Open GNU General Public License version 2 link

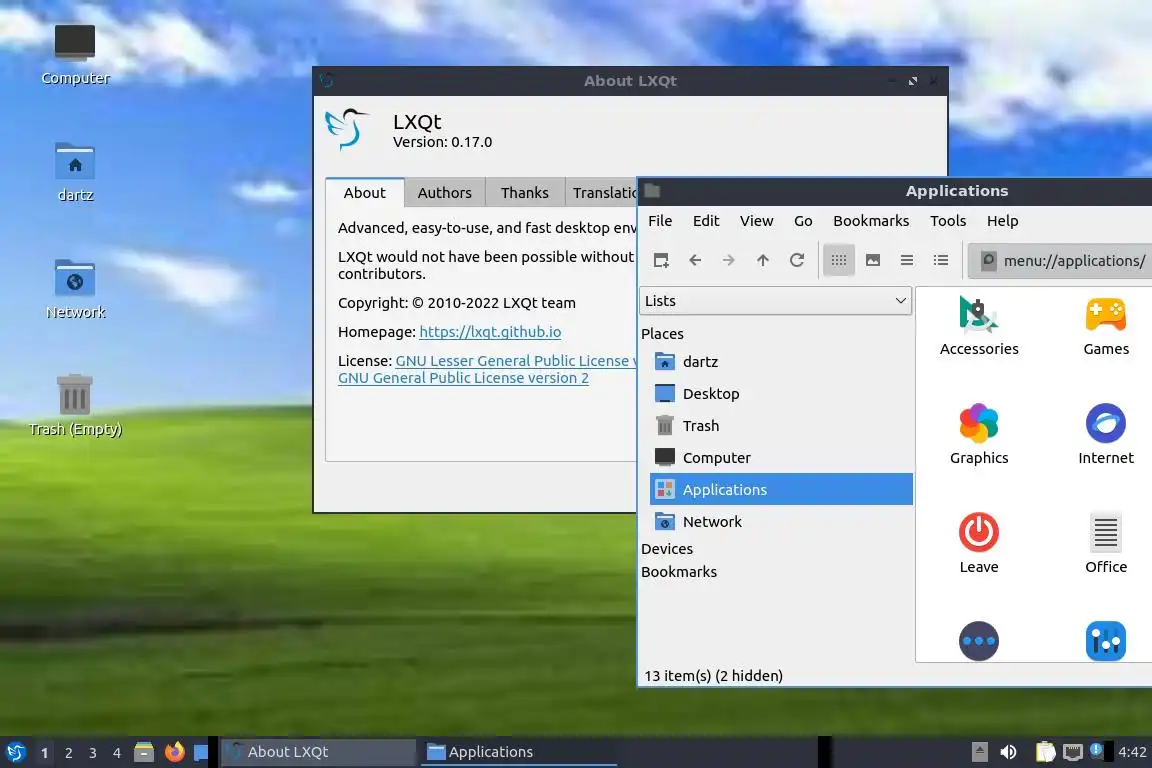pyautogui.click(x=463, y=378)
